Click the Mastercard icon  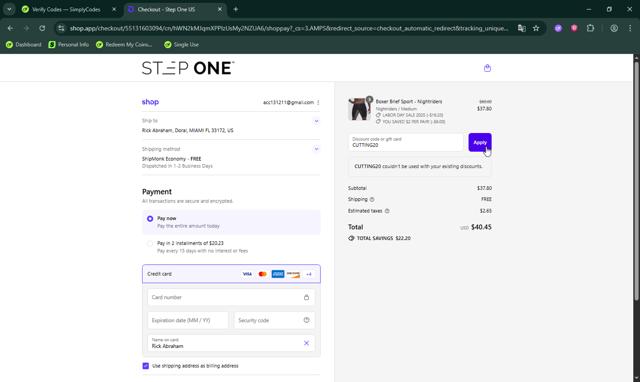[262, 274]
